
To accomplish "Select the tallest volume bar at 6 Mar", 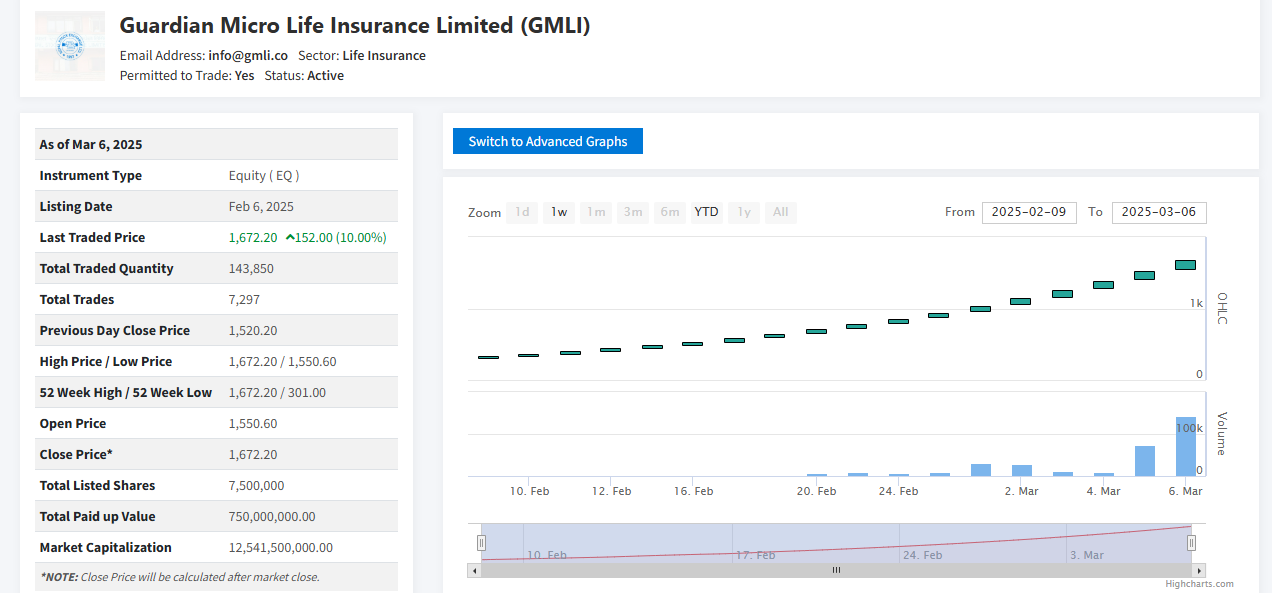I will [x=1186, y=446].
